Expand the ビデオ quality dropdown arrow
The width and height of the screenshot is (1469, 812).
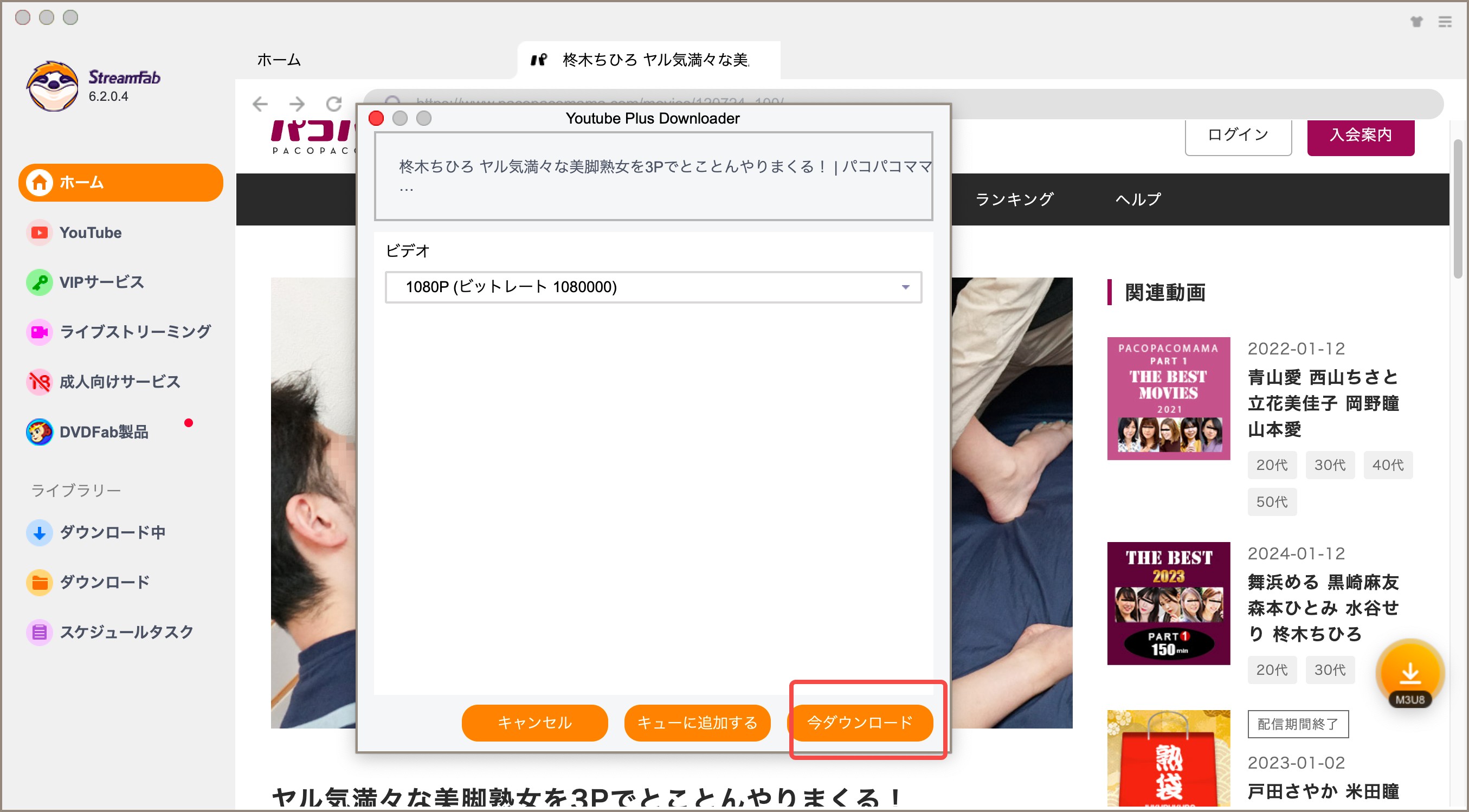[x=905, y=287]
